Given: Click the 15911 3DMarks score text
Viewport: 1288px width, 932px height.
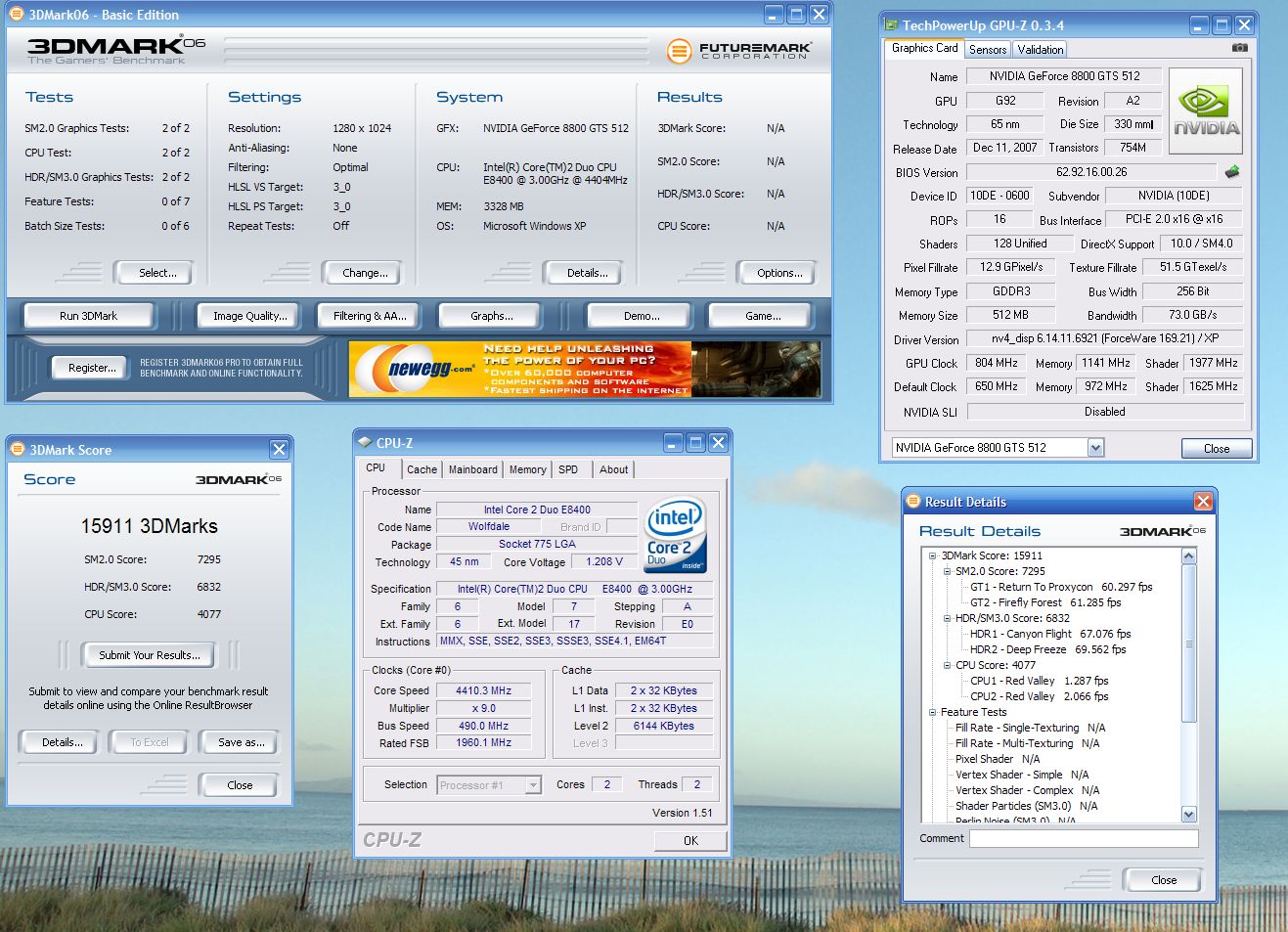Looking at the screenshot, I should pyautogui.click(x=150, y=526).
